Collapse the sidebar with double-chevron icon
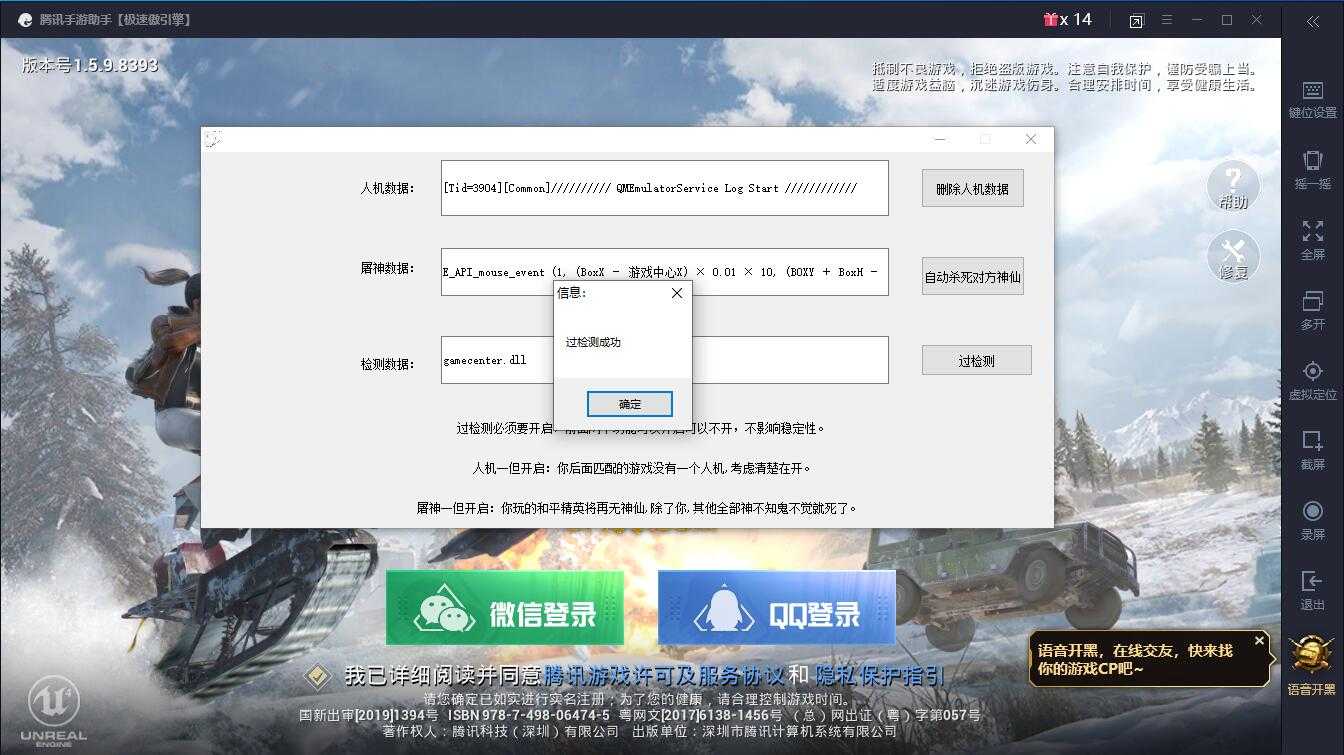This screenshot has height=755, width=1344. 1313,22
